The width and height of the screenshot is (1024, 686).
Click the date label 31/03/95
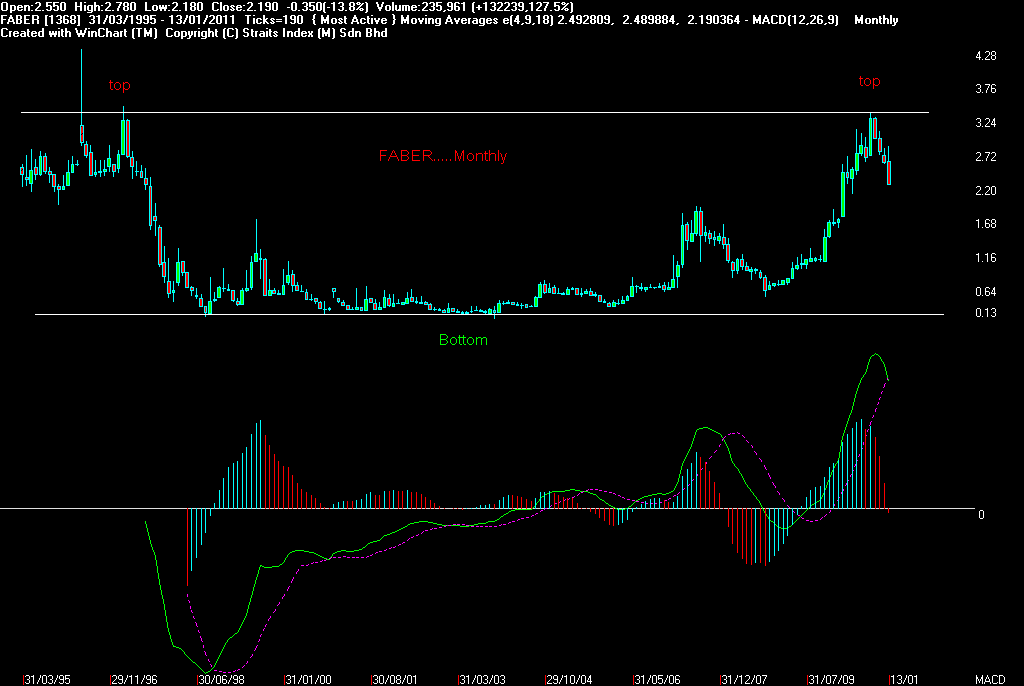pyautogui.click(x=48, y=679)
